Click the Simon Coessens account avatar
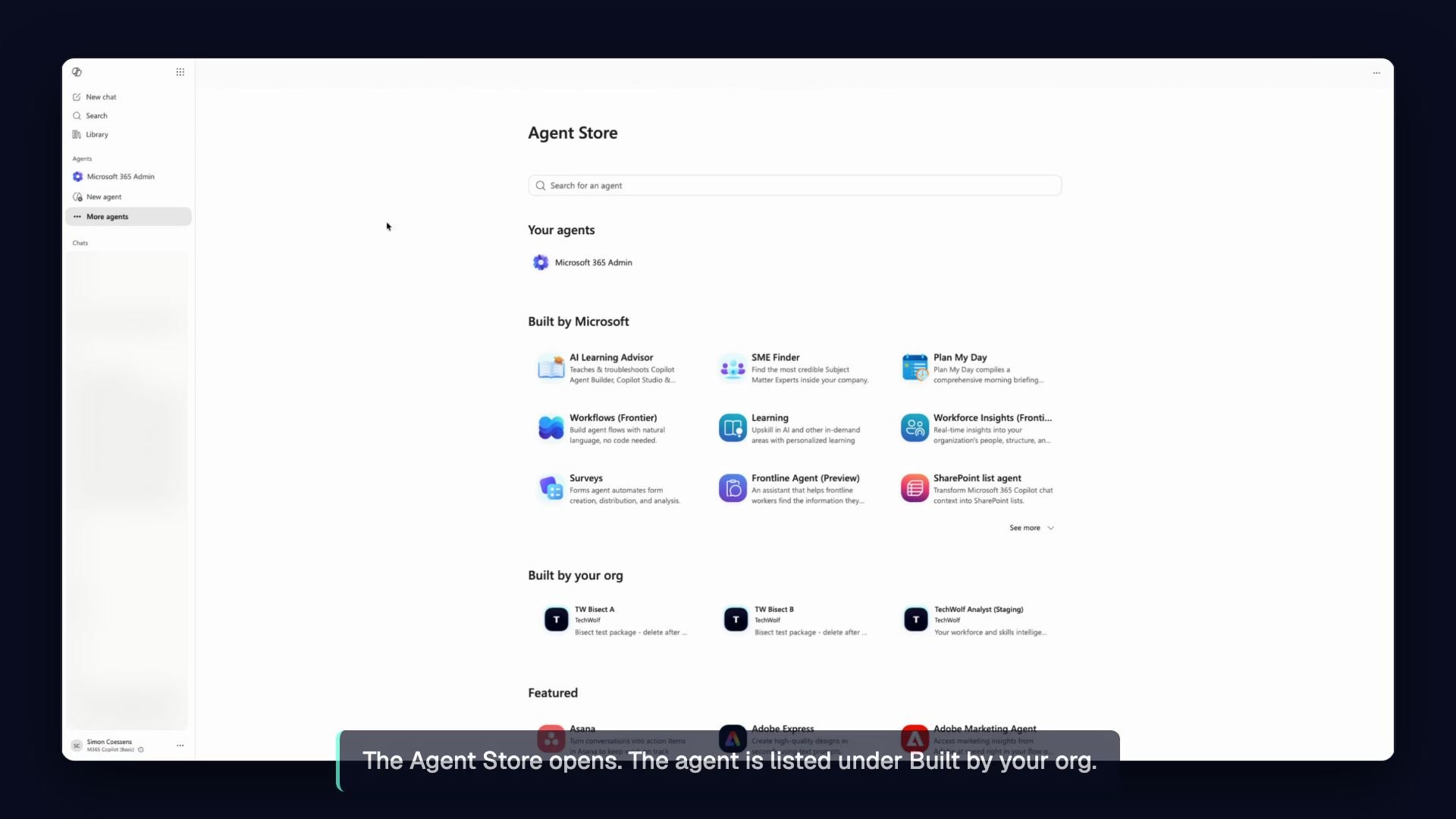The image size is (1456, 819). tap(77, 746)
